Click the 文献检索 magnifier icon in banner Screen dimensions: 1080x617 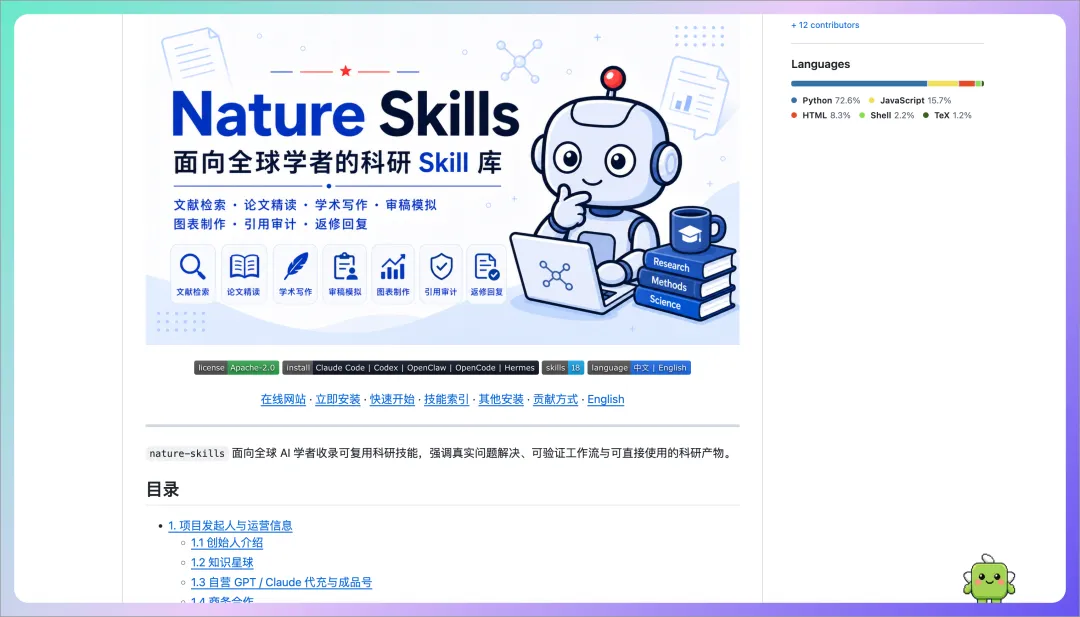pos(192,266)
